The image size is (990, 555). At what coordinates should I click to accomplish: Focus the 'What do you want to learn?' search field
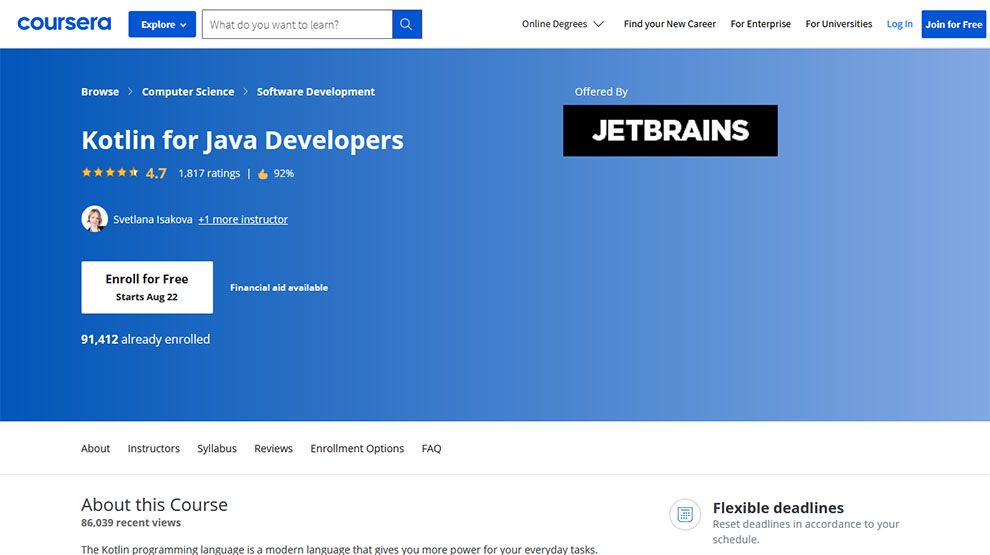tap(297, 24)
